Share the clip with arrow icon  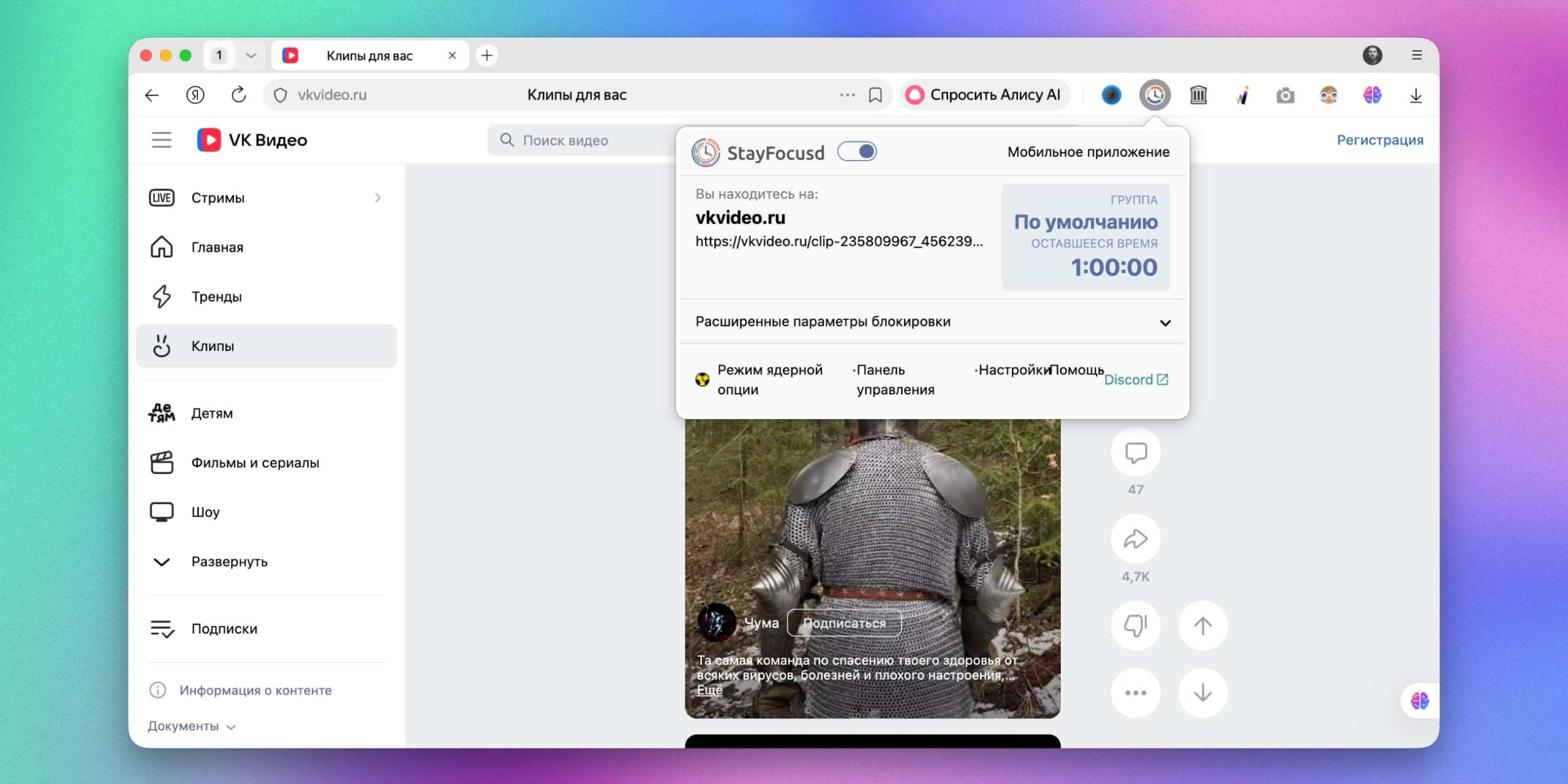click(x=1136, y=539)
